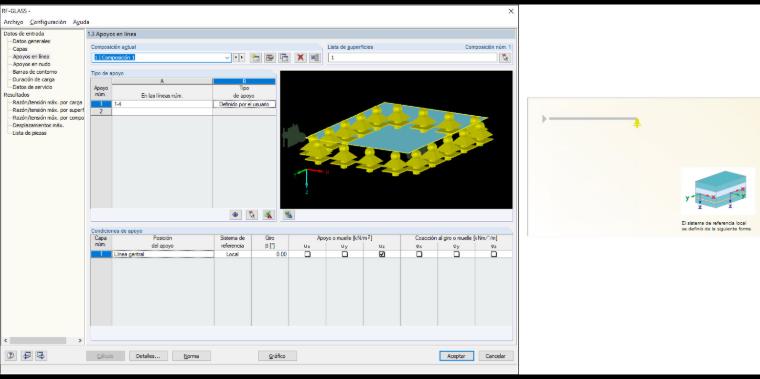
Task: Click the navigator horizontal scrollbar
Action: pyautogui.click(x=38, y=341)
